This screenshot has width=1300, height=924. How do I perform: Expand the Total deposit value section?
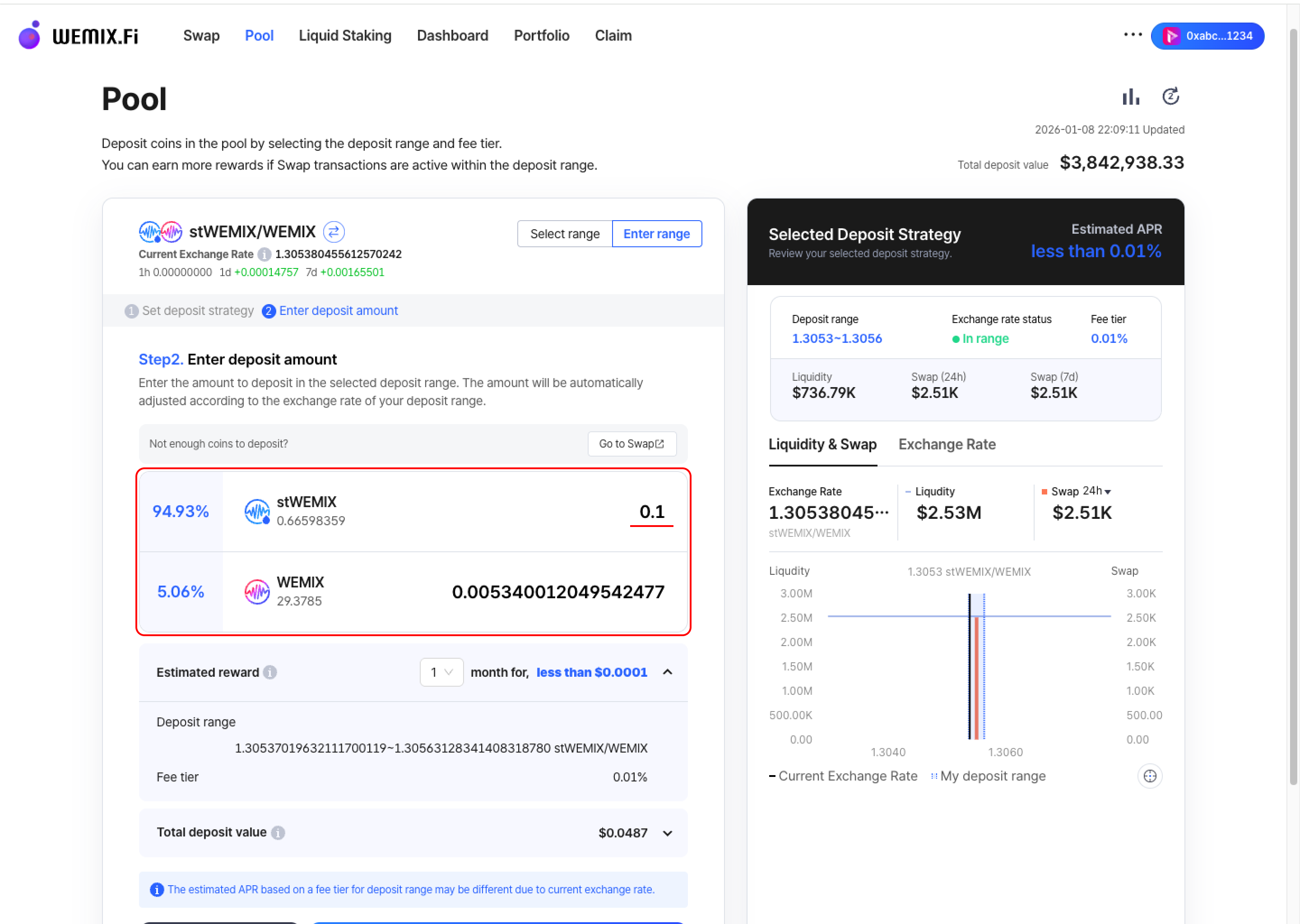[x=667, y=833]
